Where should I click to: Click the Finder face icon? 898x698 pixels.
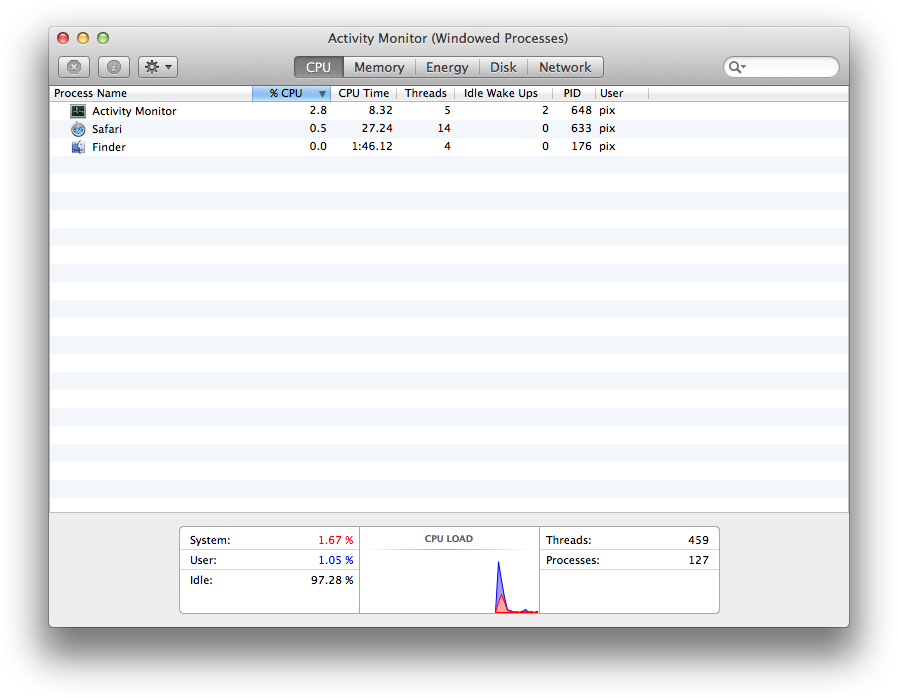[78, 147]
